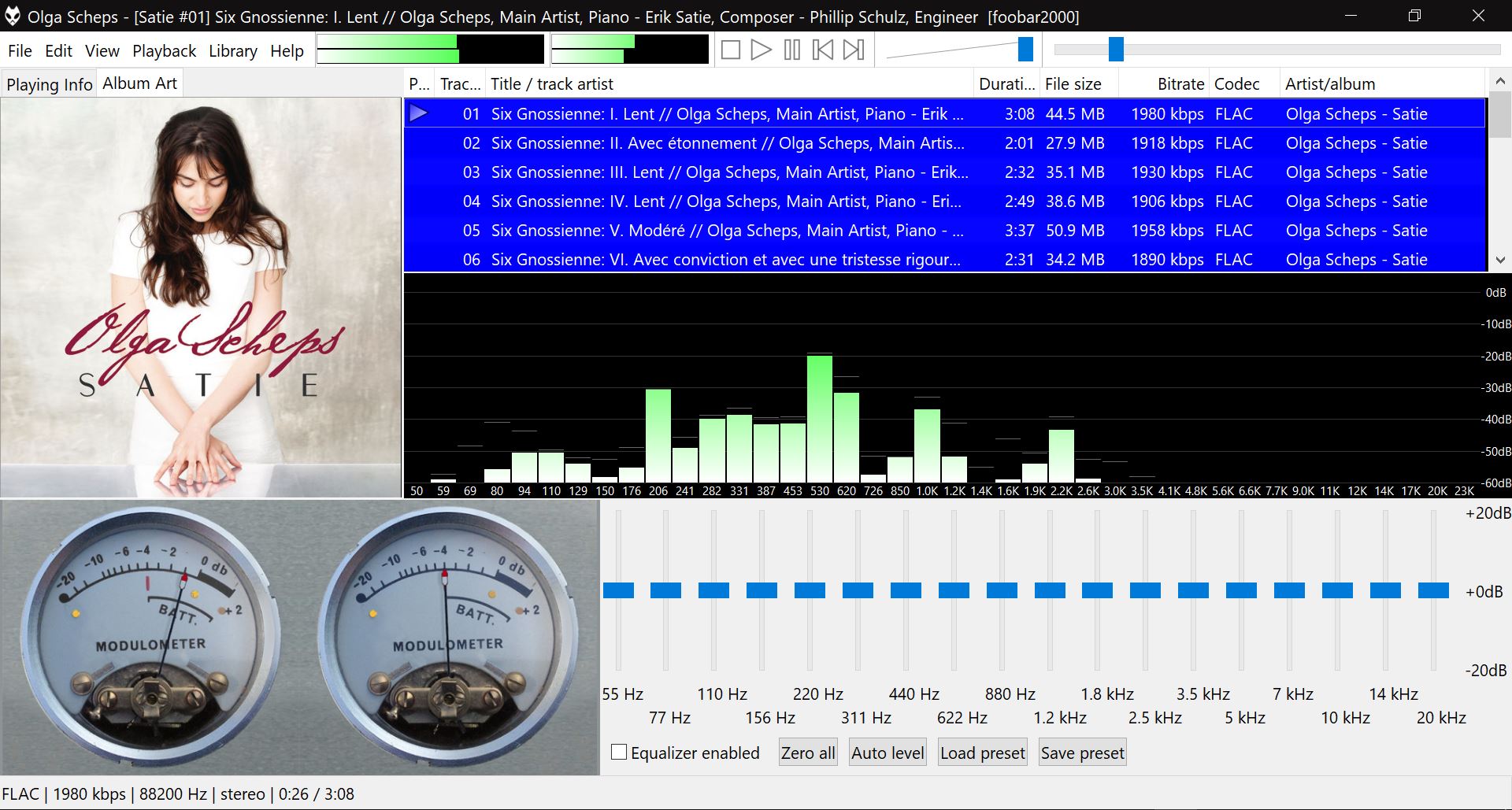Viewport: 1512px width, 810px height.
Task: Click the Auto level button
Action: click(x=888, y=753)
